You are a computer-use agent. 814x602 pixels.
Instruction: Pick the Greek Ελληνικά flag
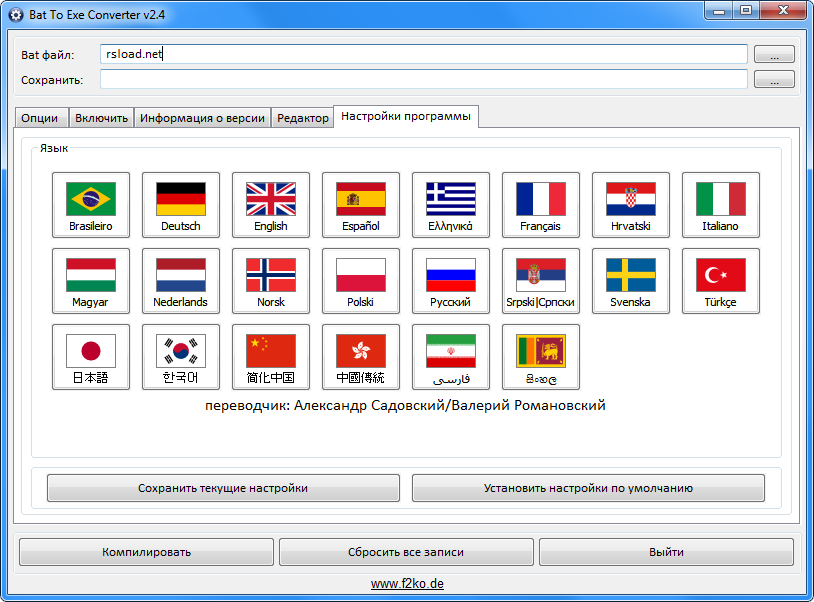pos(451,205)
